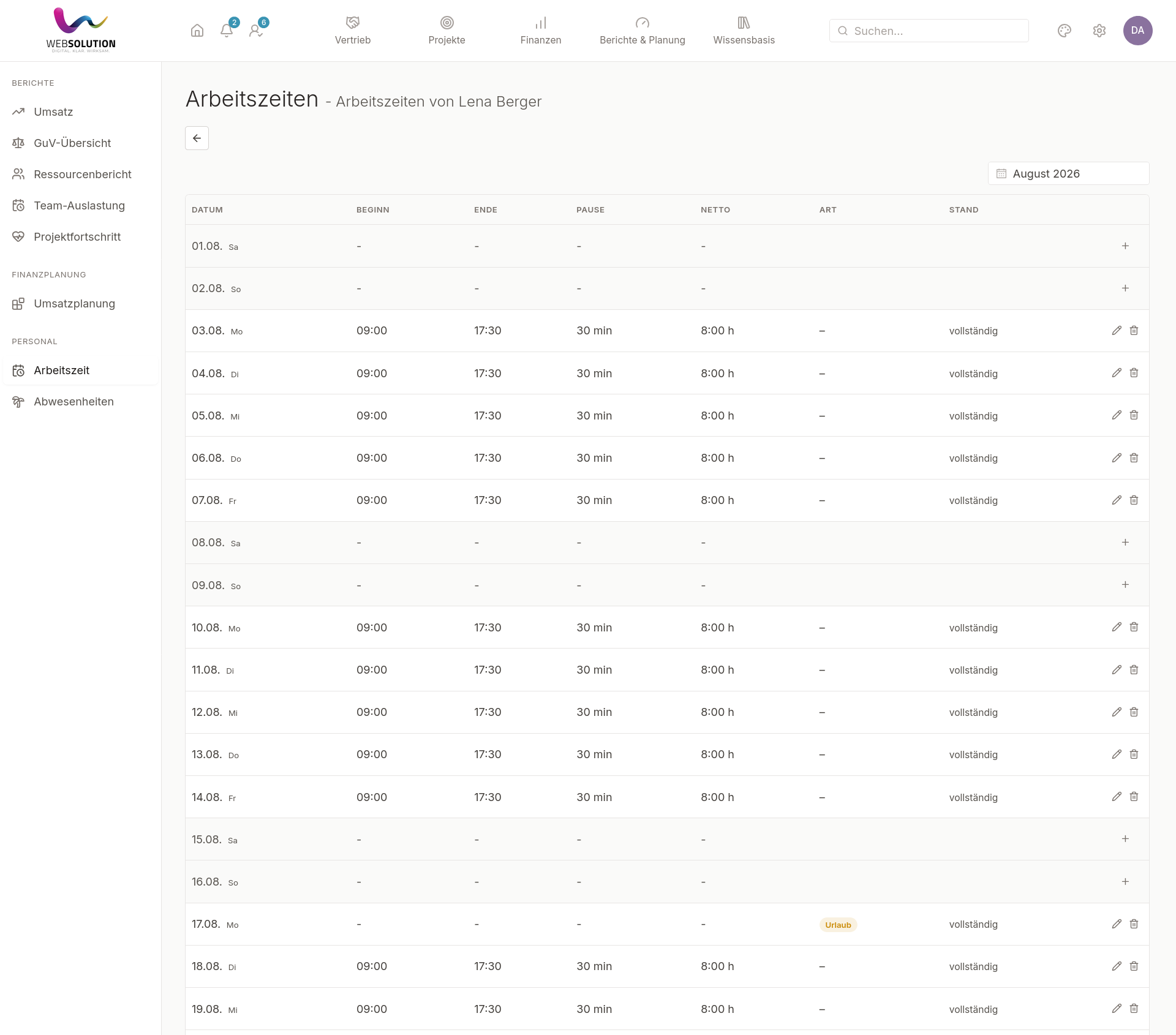This screenshot has width=1176, height=1035.
Task: Edit the 05.08. Wednesday entry
Action: 1117,415
